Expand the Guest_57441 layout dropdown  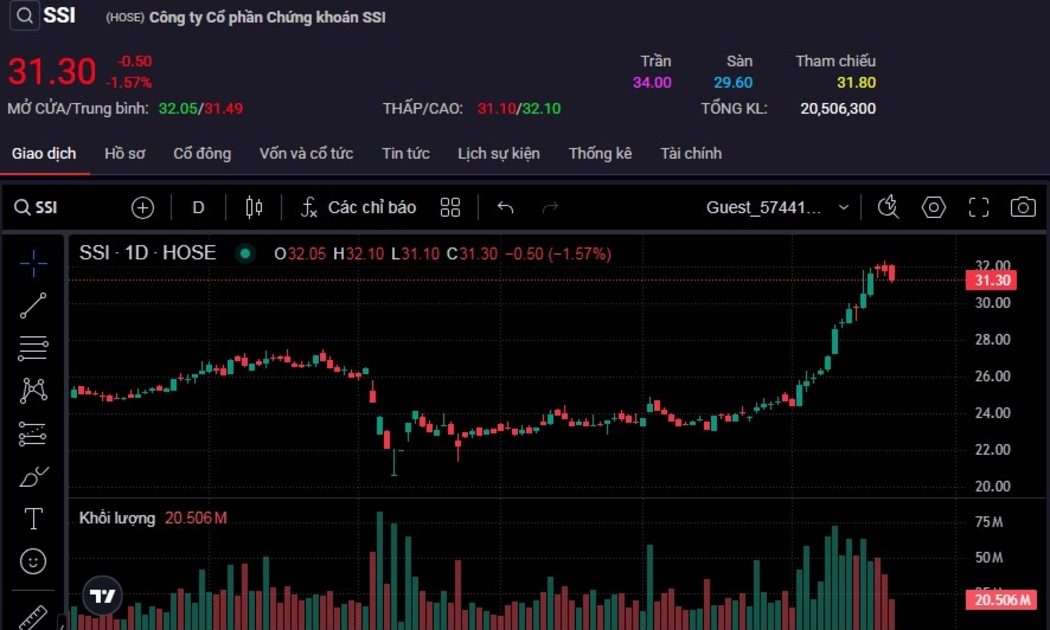843,207
